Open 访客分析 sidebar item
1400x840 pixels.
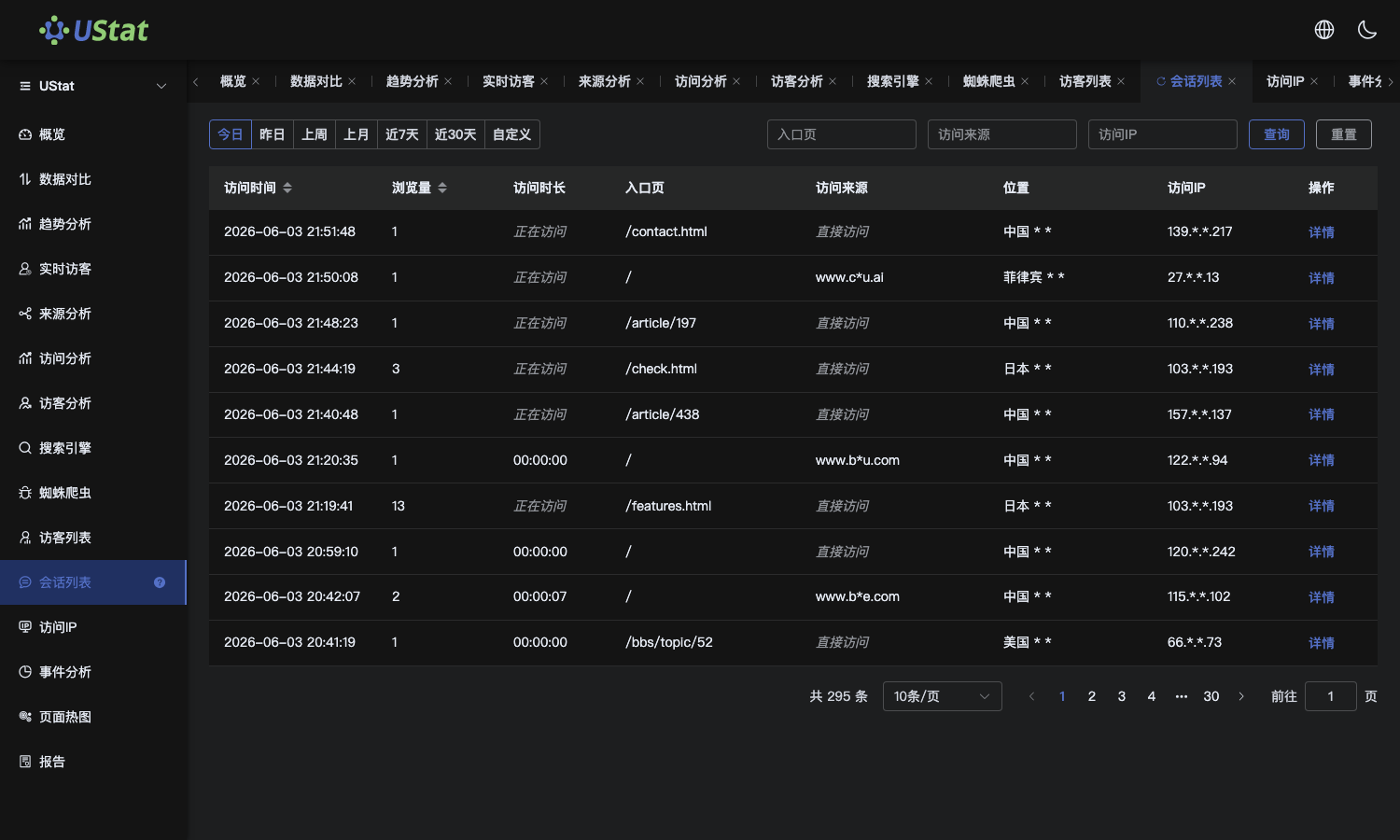click(93, 403)
